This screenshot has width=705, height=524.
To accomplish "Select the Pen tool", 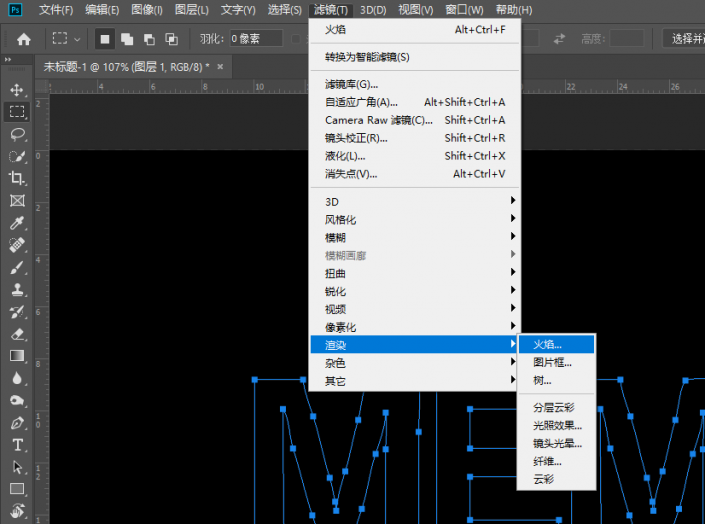I will click(x=17, y=423).
